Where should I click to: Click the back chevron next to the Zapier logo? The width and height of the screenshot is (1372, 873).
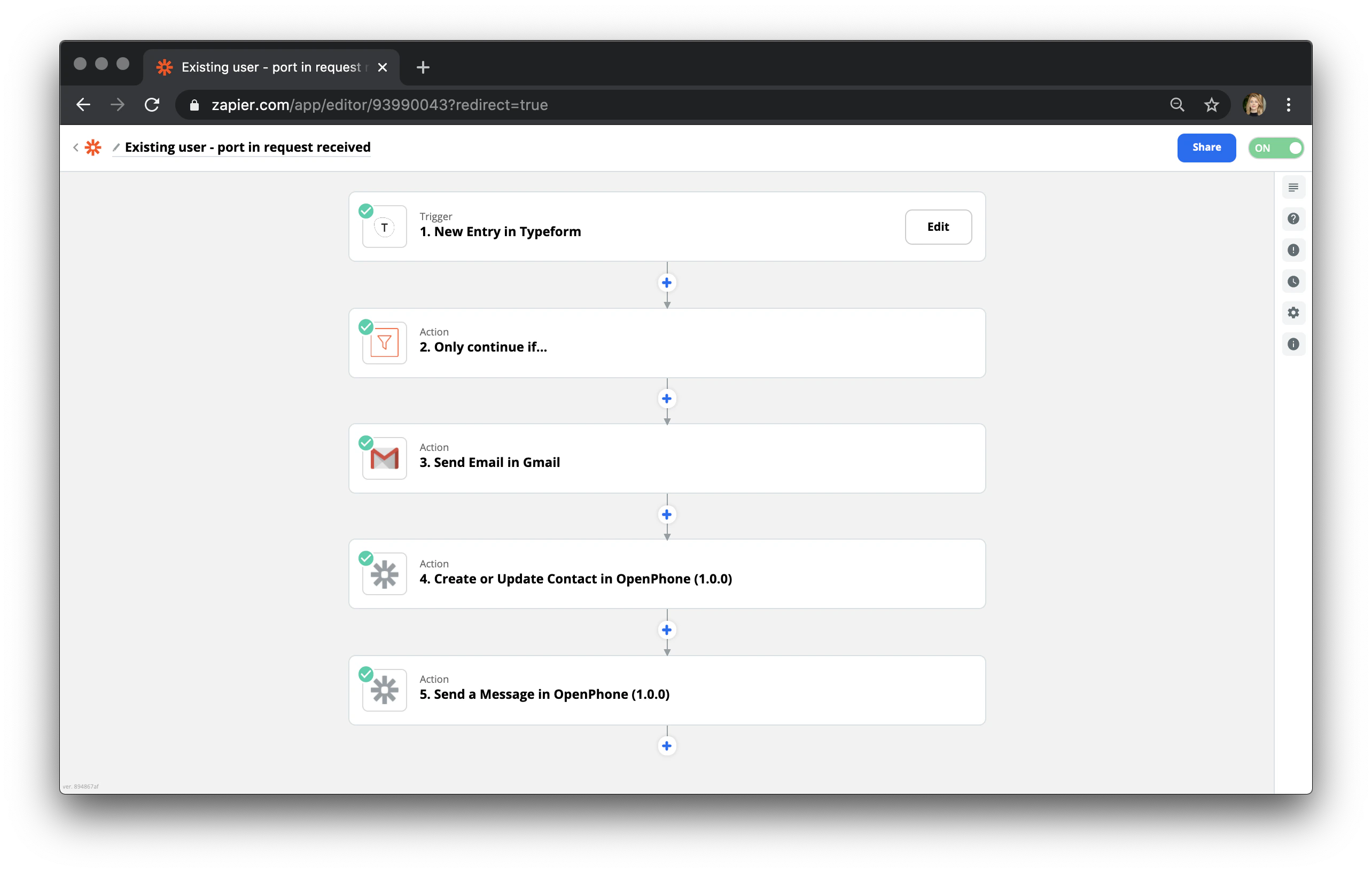tap(76, 147)
